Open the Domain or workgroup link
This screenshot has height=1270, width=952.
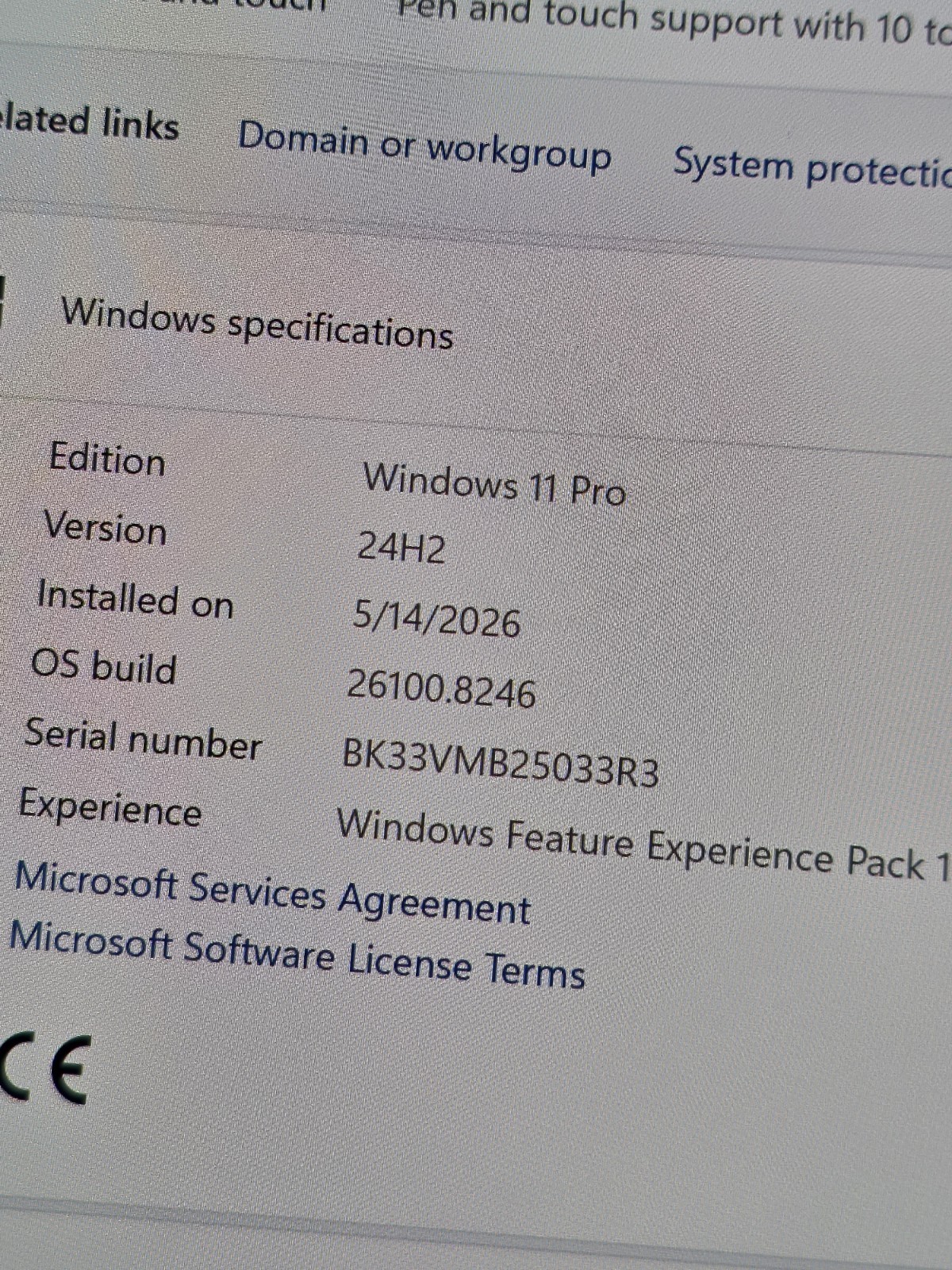[424, 145]
